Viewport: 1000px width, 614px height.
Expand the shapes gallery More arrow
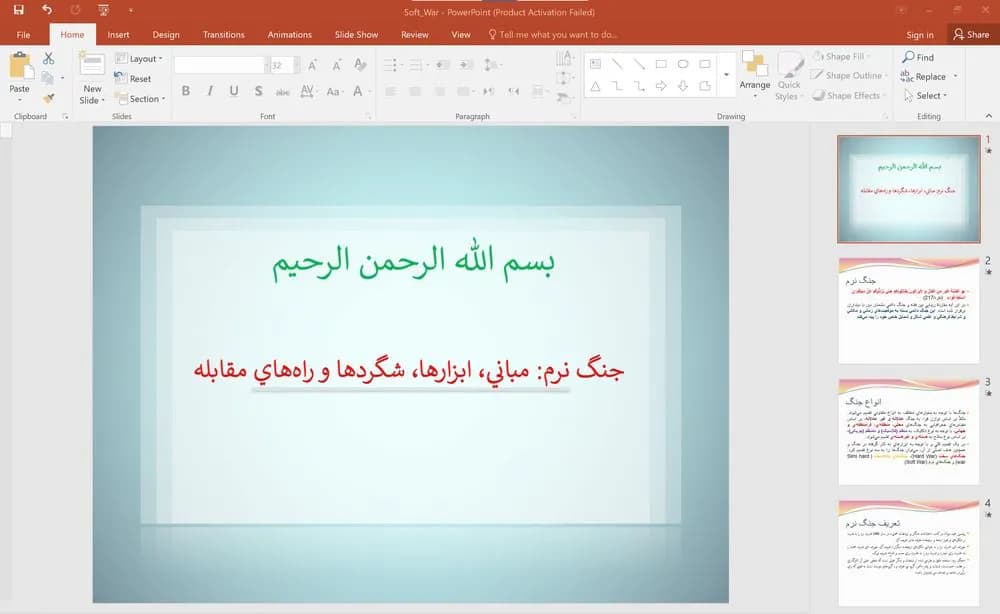(x=726, y=75)
